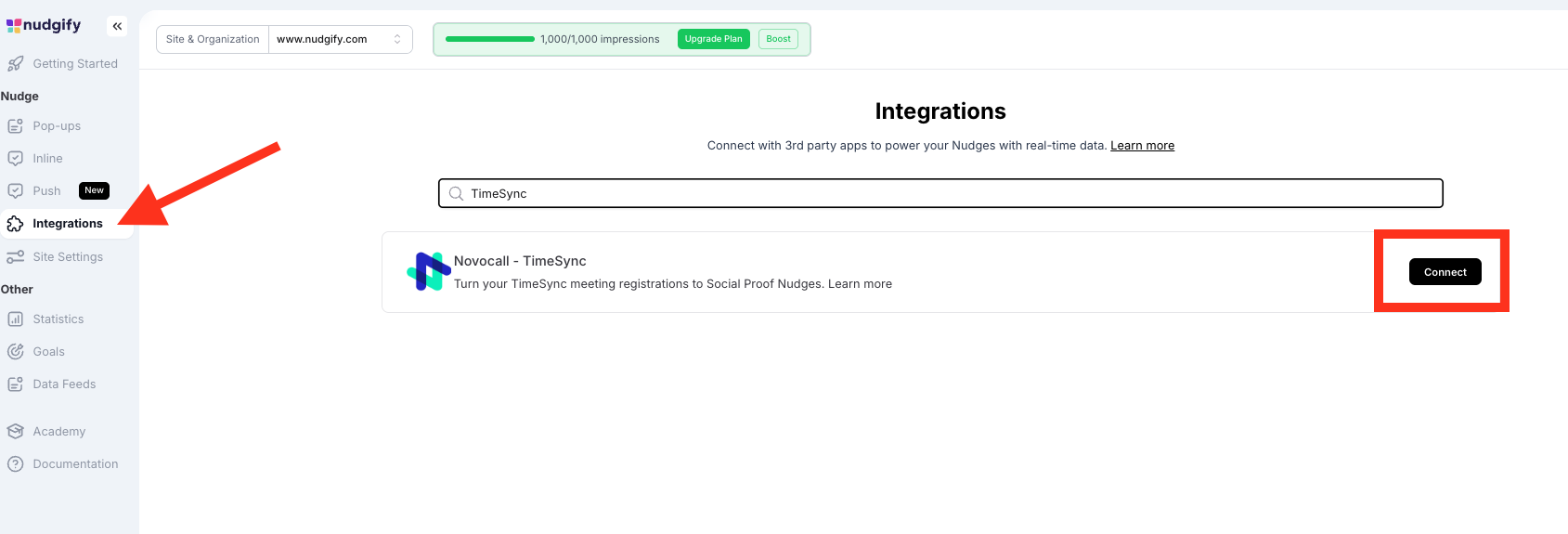Click the Academy graduation cap icon
The image size is (1568, 534).
tap(15, 432)
